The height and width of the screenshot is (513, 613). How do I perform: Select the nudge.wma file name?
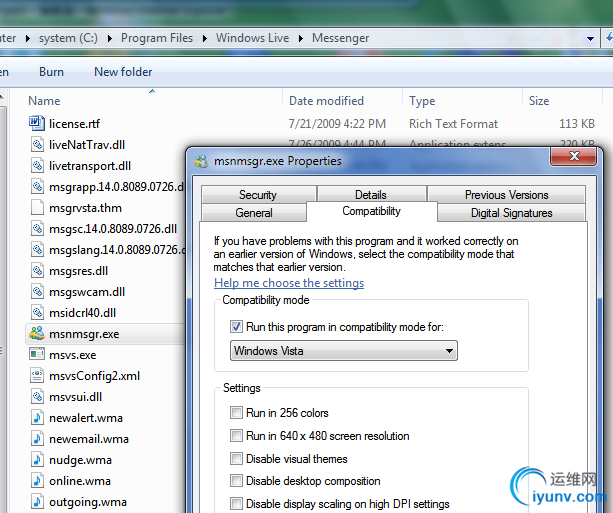click(81, 460)
